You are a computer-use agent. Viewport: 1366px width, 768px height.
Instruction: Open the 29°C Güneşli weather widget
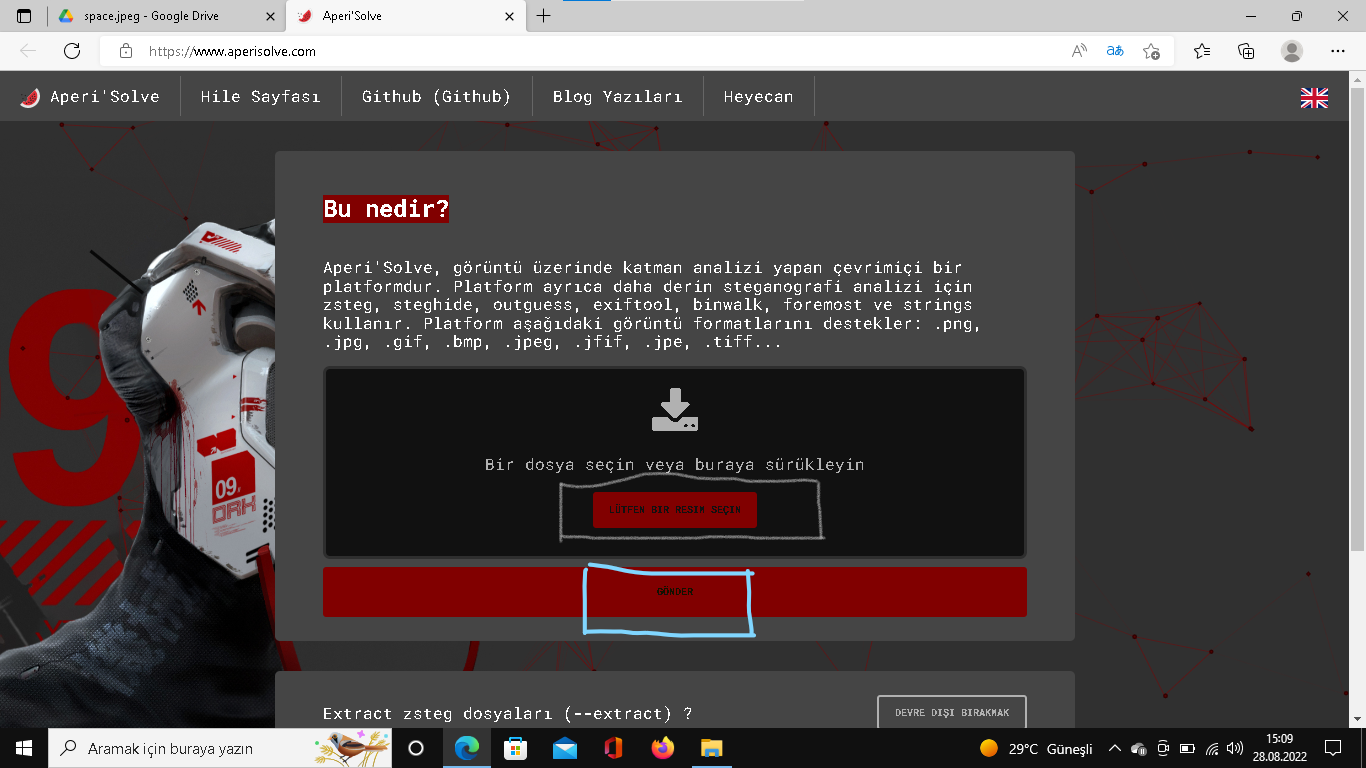tap(1035, 748)
